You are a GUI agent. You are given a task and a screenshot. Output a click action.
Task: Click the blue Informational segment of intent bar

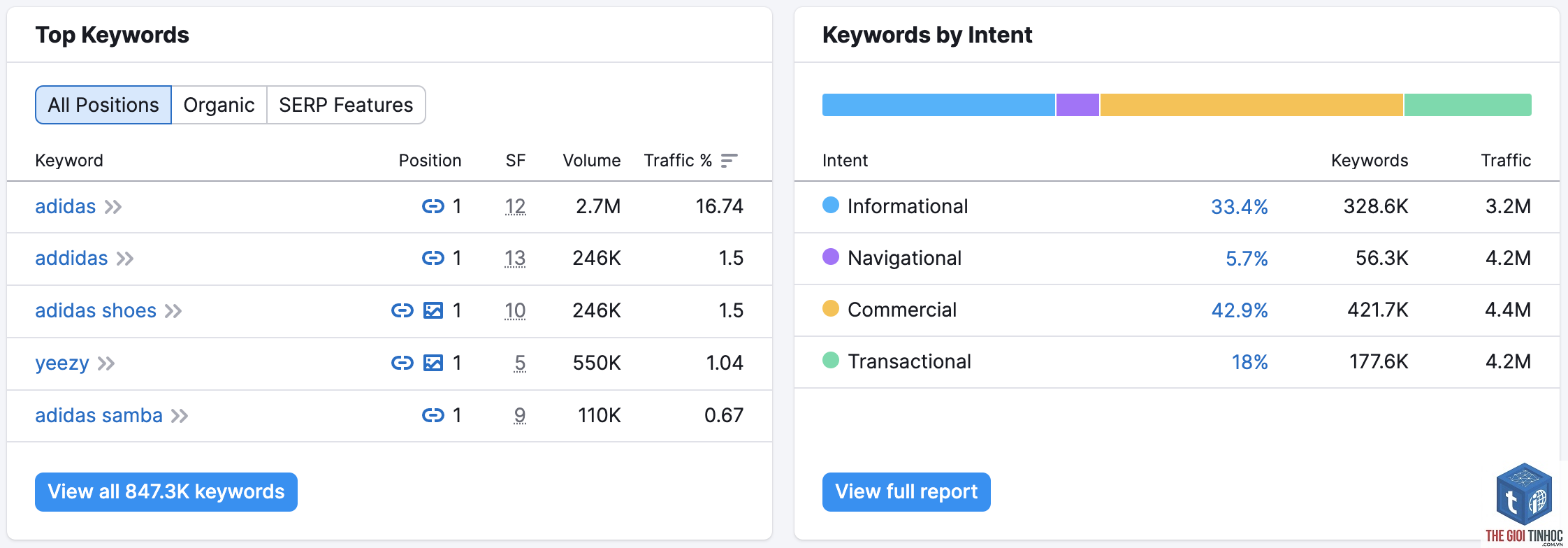coord(938,105)
